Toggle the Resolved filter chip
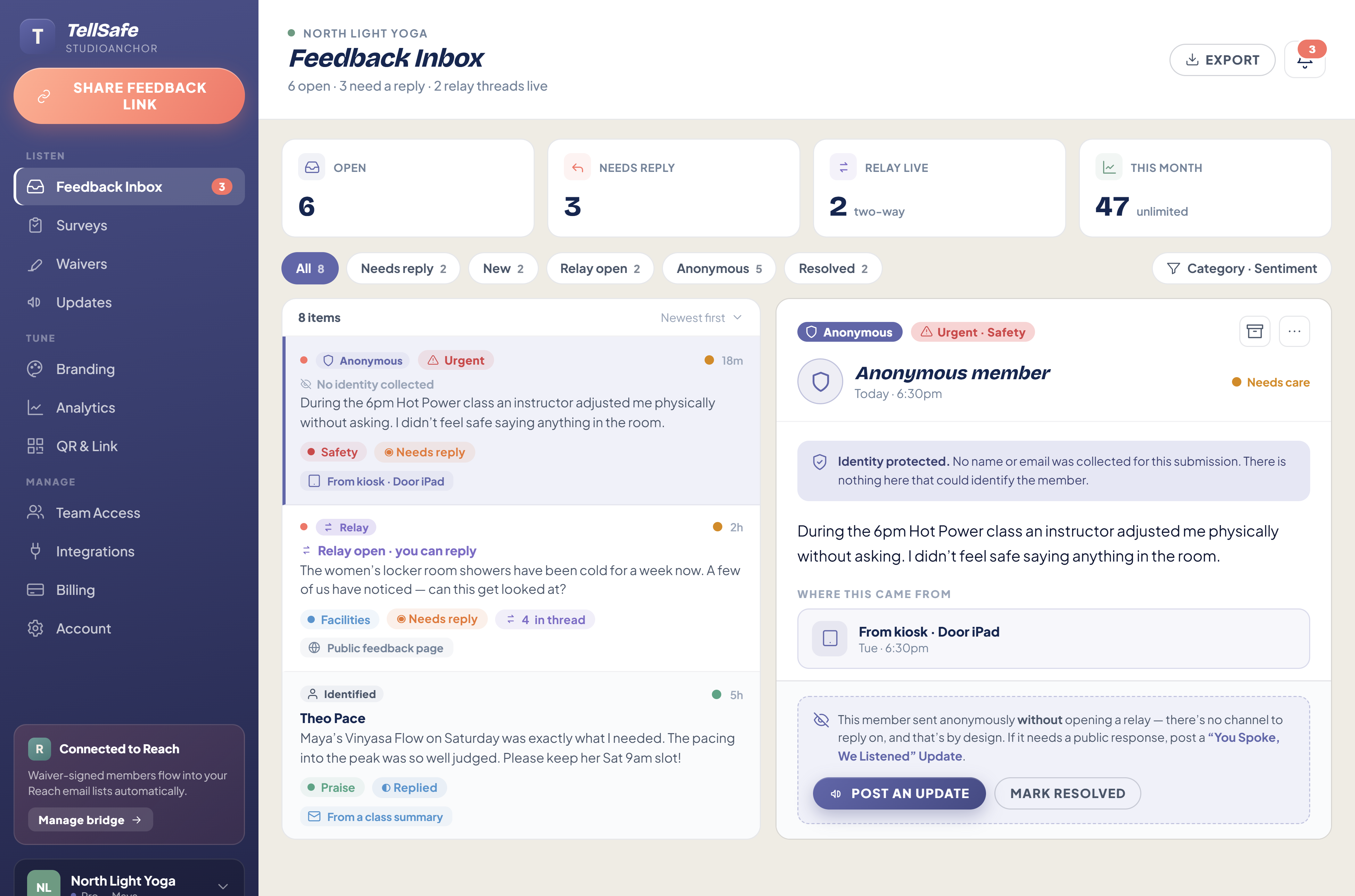1355x896 pixels. [832, 268]
